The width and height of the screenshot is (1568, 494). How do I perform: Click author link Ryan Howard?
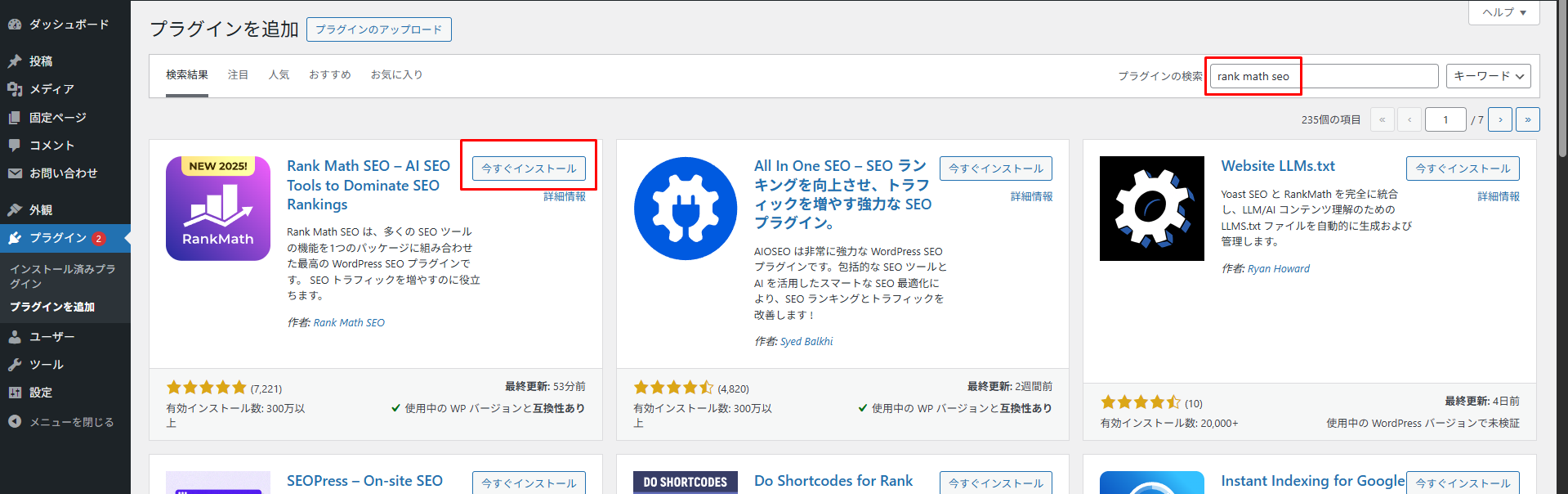(x=1279, y=269)
